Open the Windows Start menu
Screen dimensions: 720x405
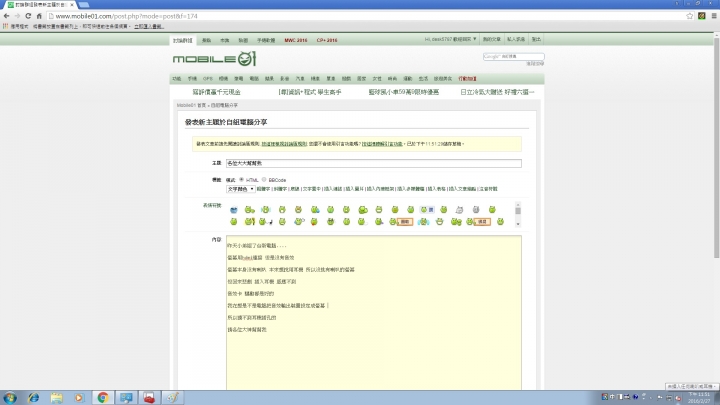10,398
